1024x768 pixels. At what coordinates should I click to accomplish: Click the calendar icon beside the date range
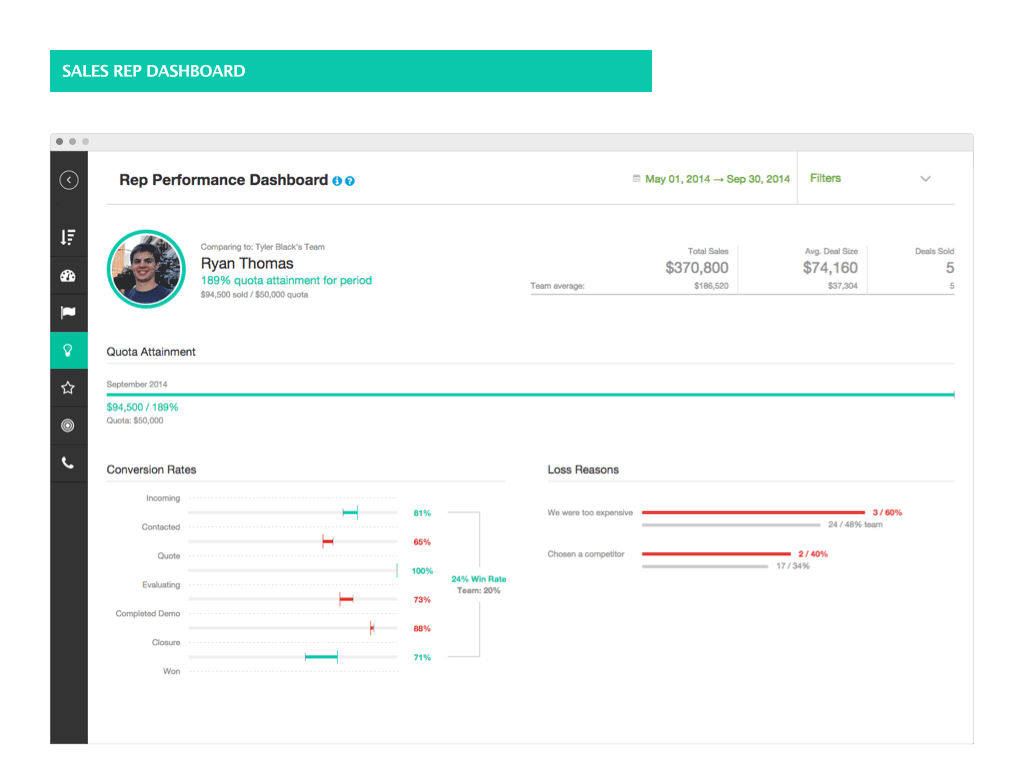point(637,177)
